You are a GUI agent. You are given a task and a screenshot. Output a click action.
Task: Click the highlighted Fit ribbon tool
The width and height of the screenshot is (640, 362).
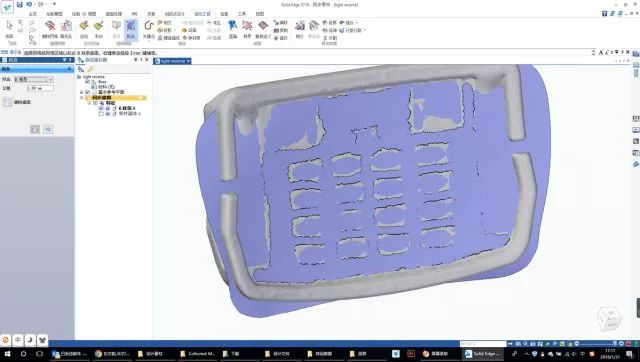pos(131,29)
